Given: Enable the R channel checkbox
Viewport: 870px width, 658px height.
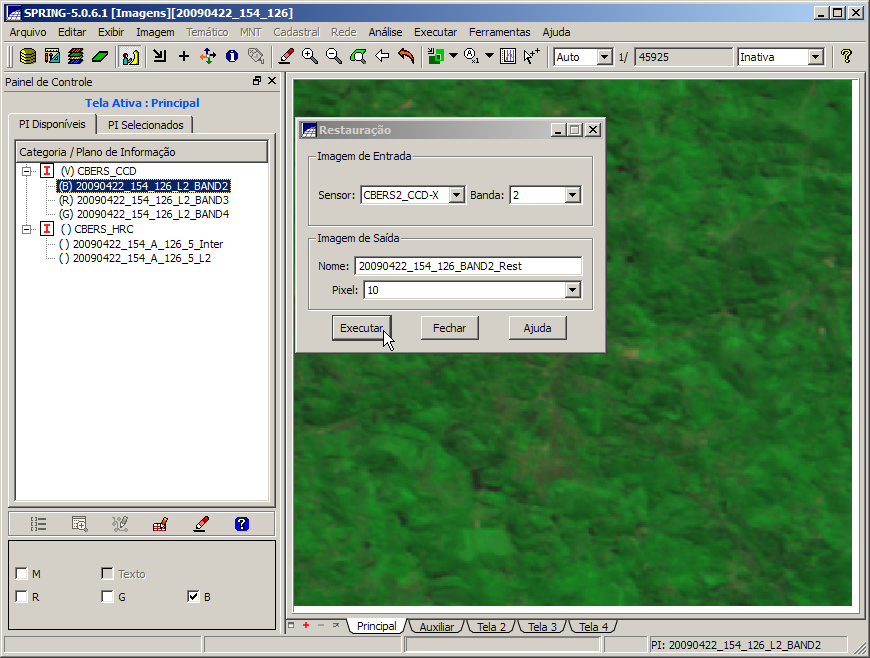Looking at the screenshot, I should point(22,597).
